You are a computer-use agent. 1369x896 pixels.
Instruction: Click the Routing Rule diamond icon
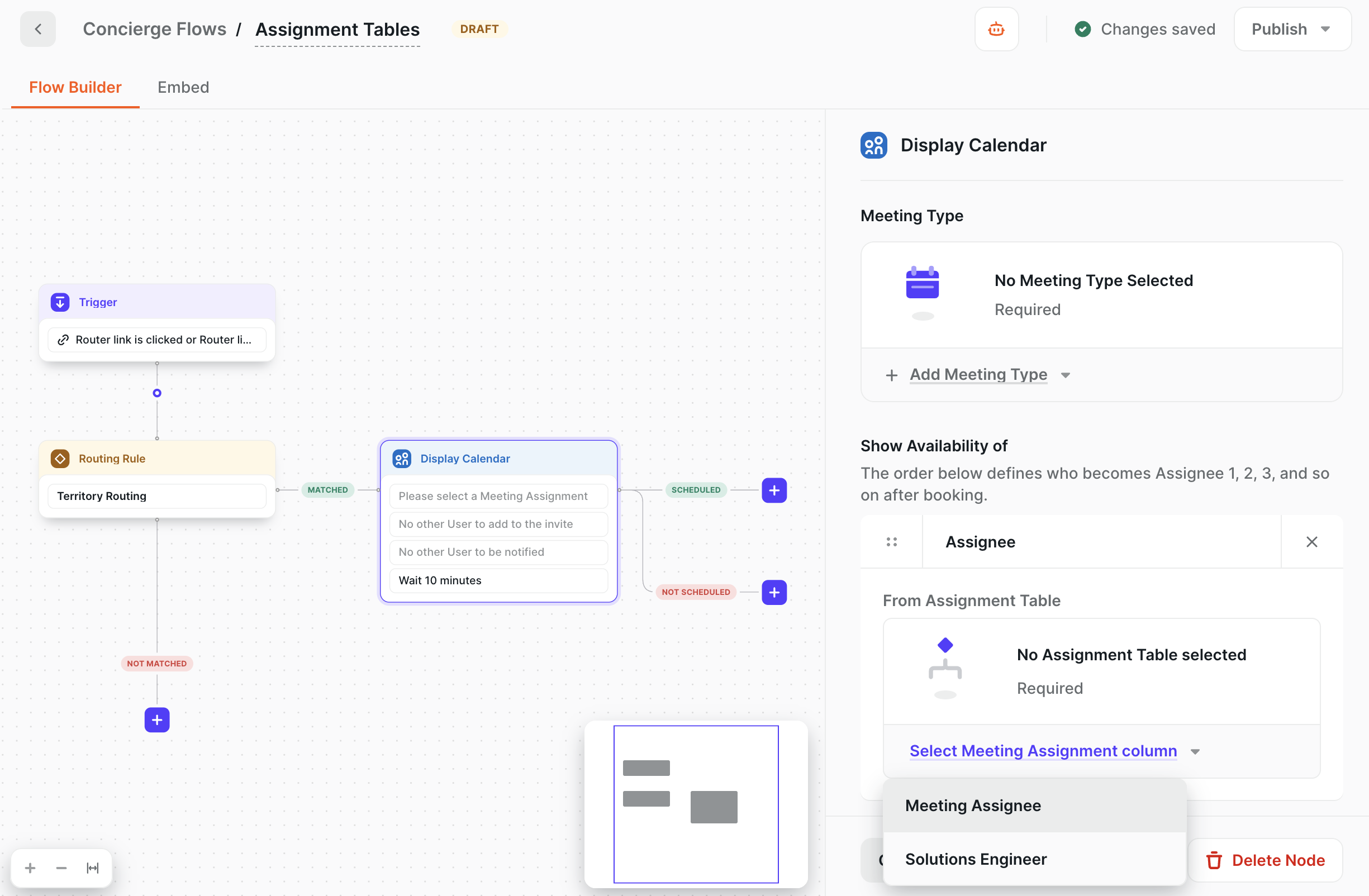coord(60,459)
